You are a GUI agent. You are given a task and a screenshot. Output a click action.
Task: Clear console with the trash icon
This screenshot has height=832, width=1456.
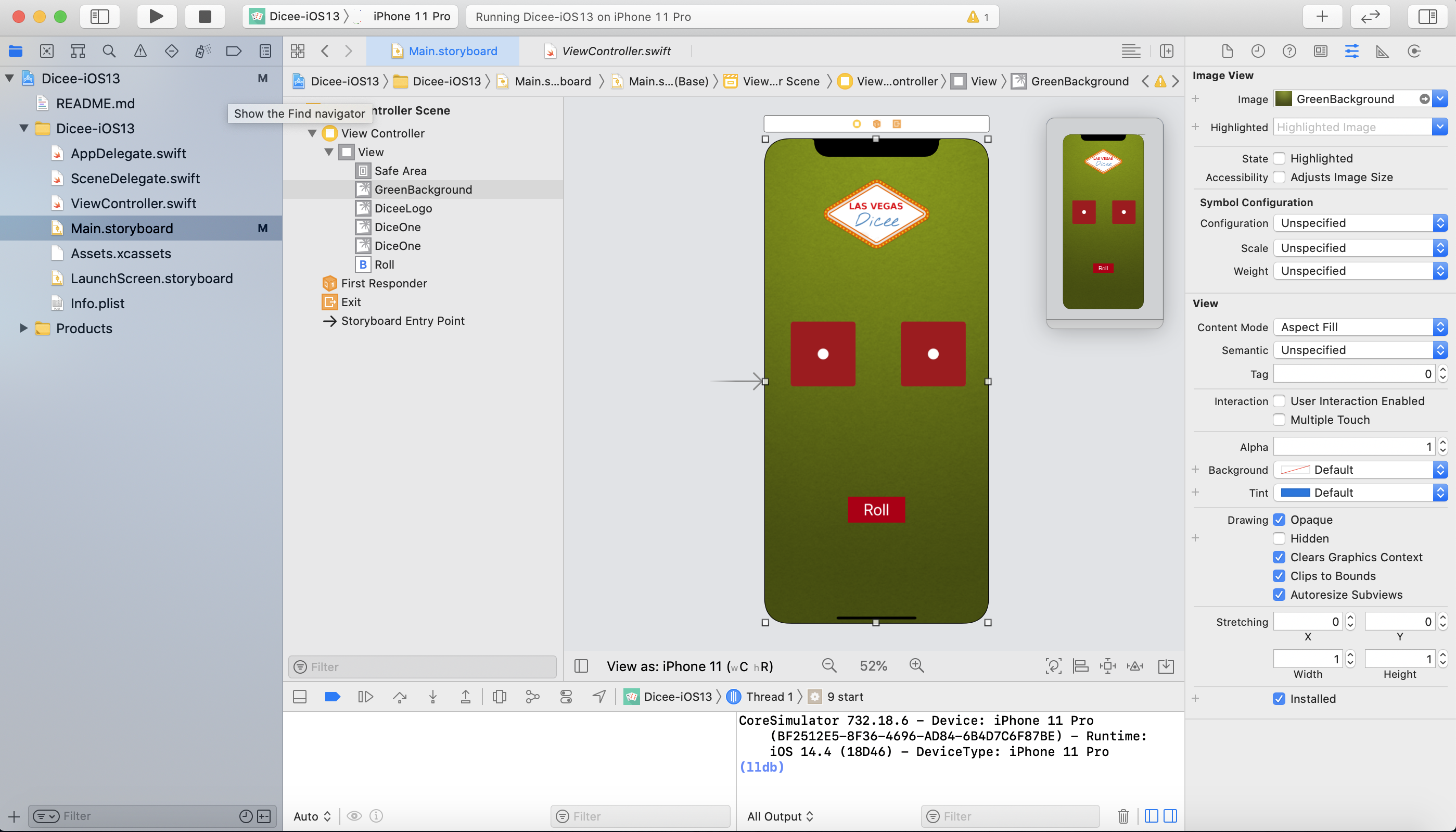1123,816
